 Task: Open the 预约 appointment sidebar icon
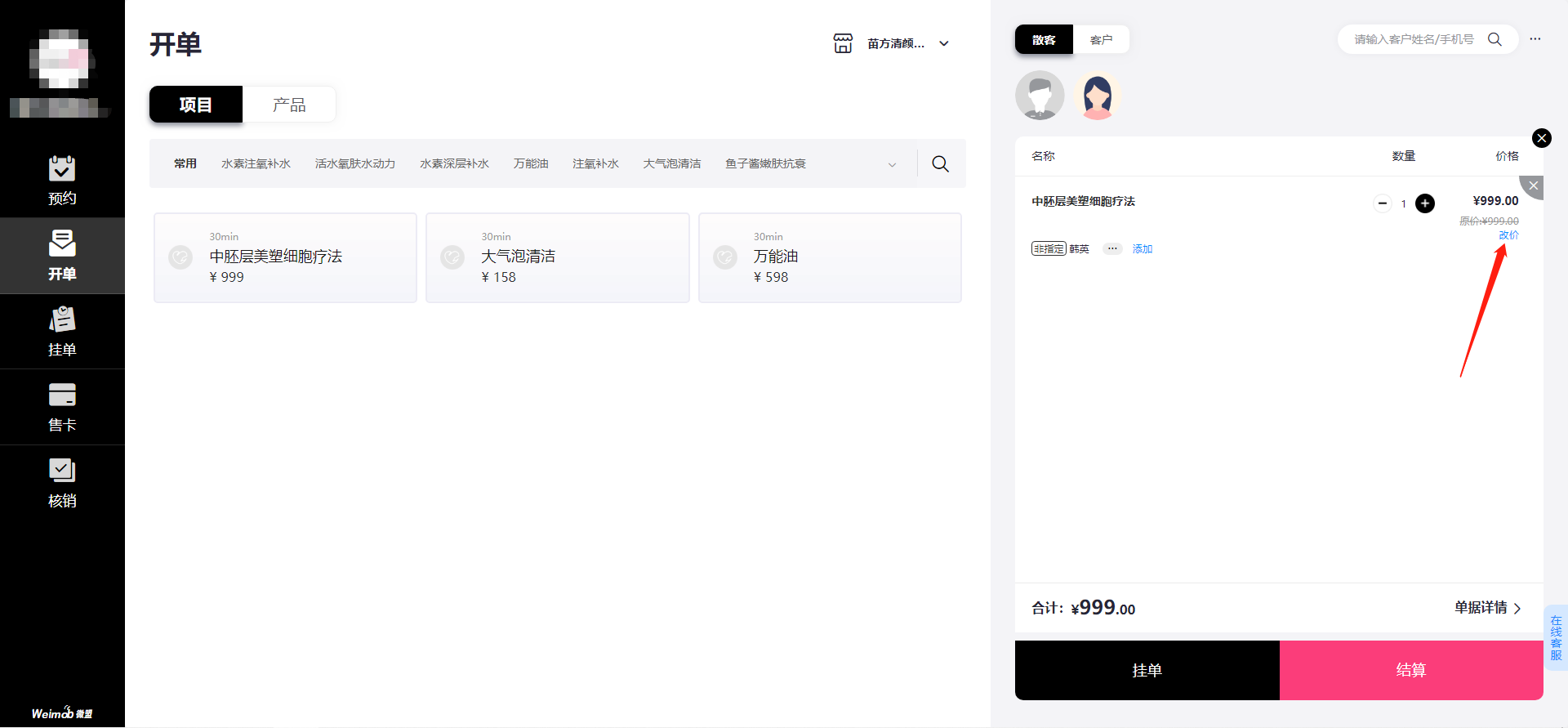pyautogui.click(x=62, y=180)
